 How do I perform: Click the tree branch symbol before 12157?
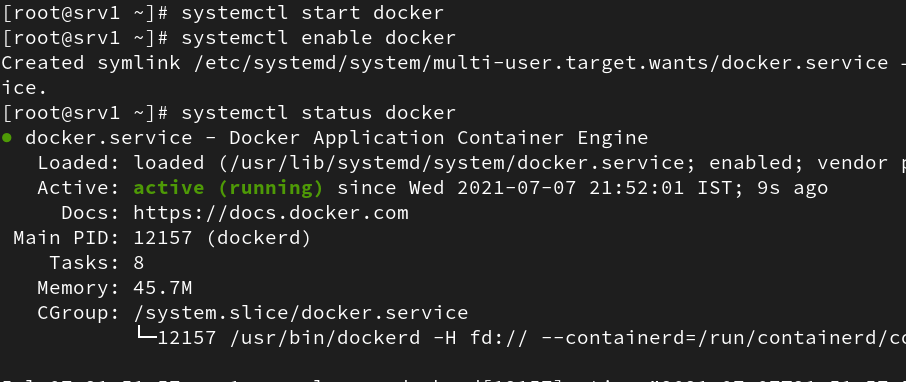tap(147, 333)
